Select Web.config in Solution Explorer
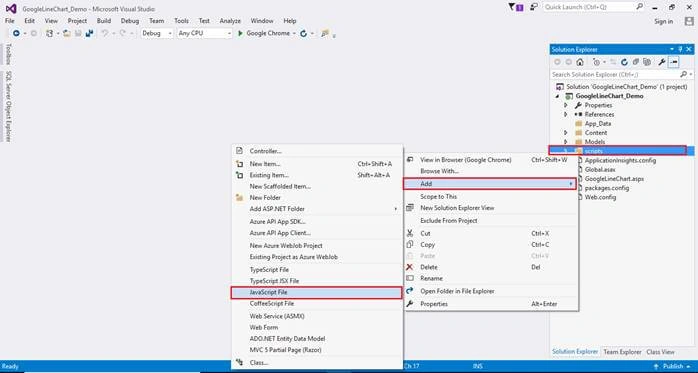This screenshot has width=698, height=373. (600, 197)
